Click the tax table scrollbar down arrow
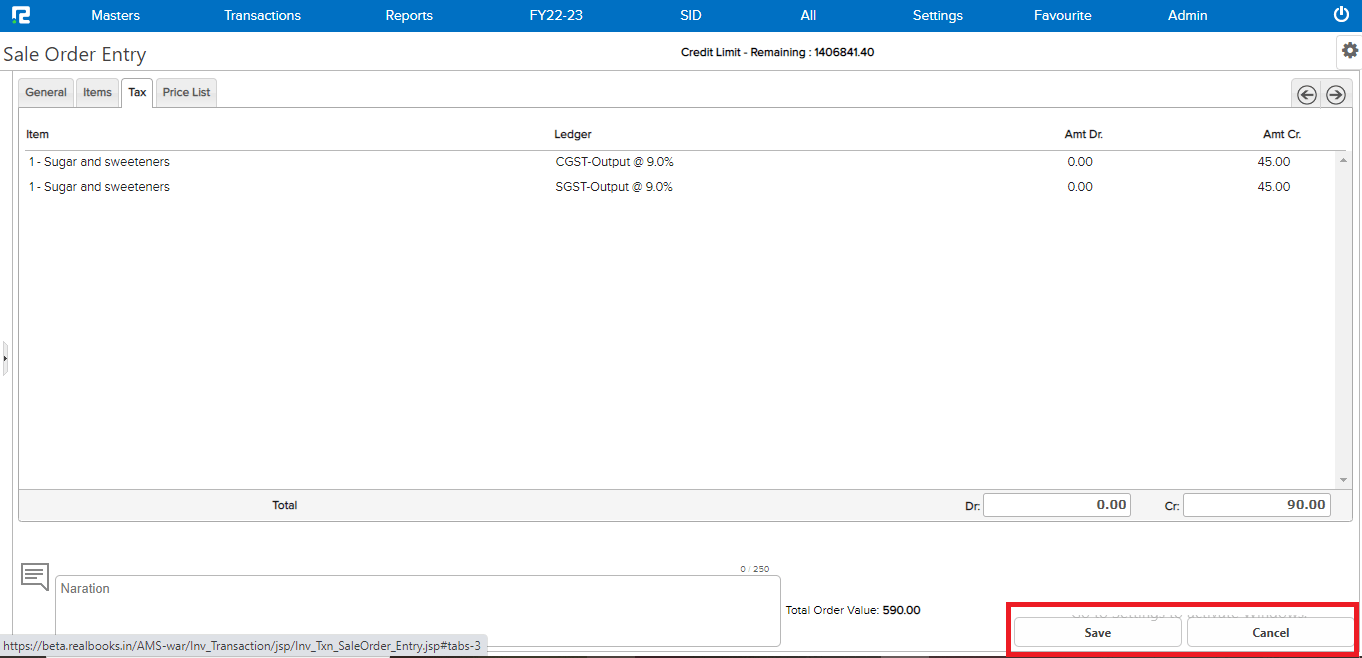1362x658 pixels. [x=1343, y=481]
